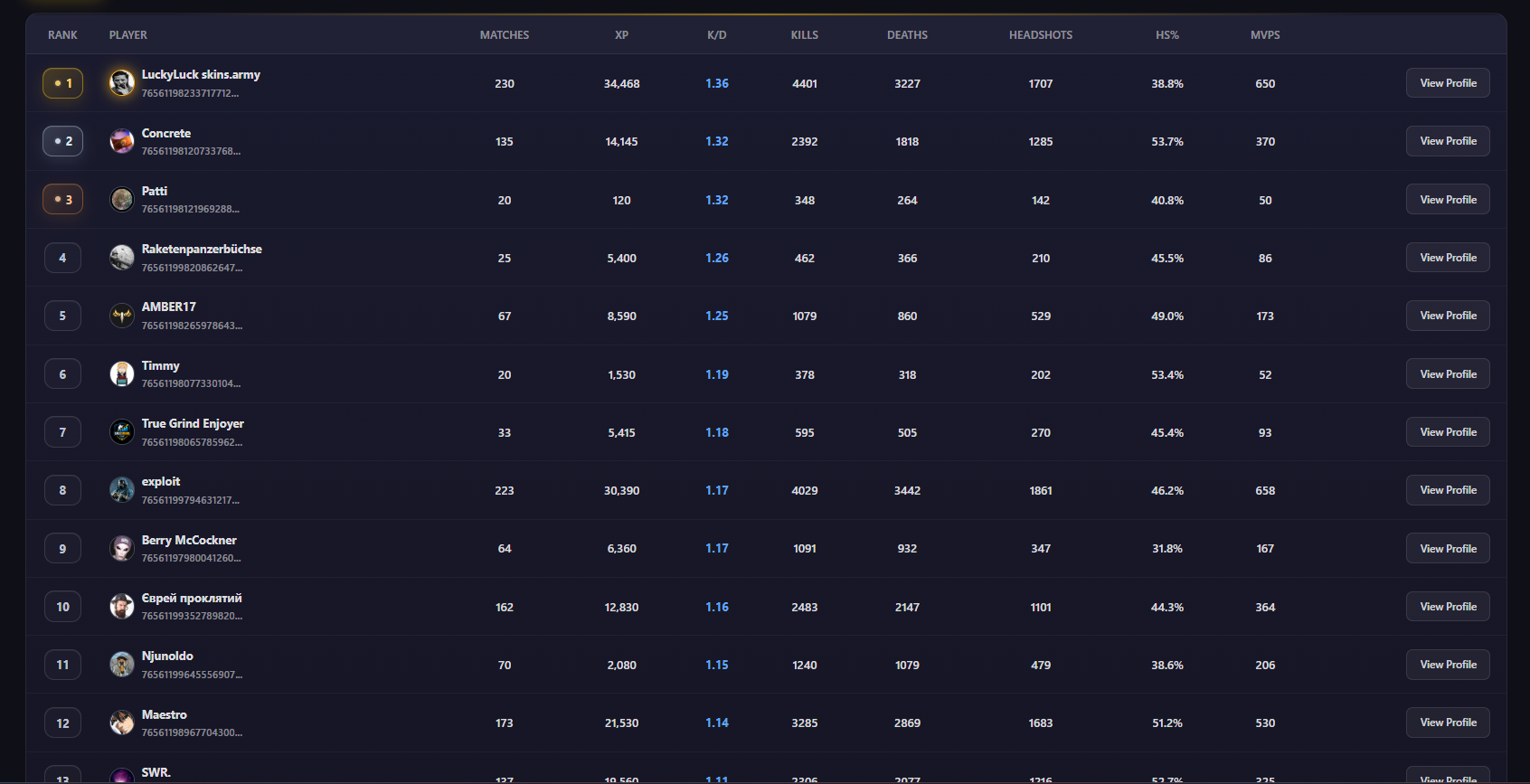
Task: Sort by KILLS column header
Action: coord(805,35)
